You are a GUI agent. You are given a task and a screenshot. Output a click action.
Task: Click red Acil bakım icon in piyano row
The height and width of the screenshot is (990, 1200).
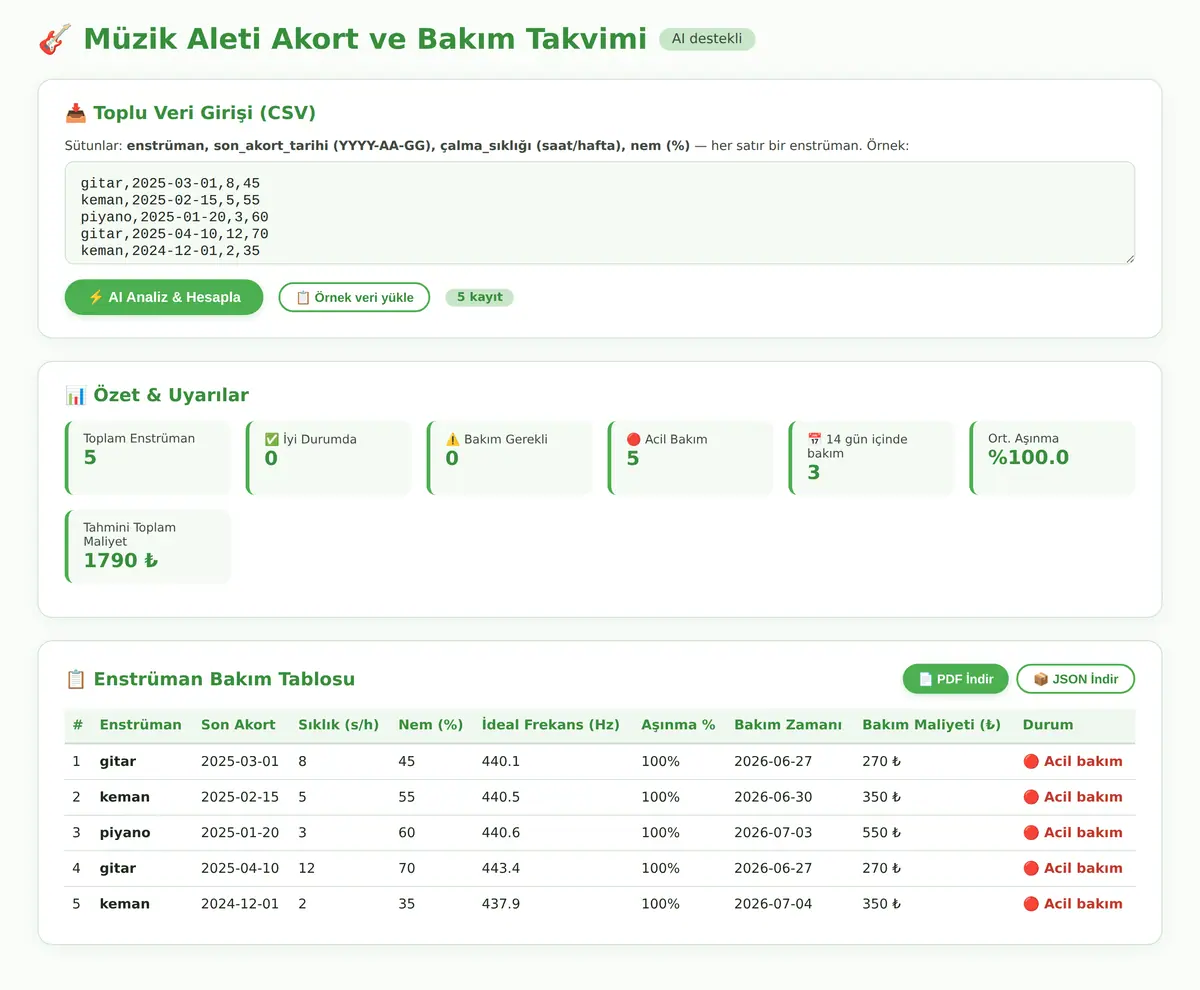[1031, 833]
